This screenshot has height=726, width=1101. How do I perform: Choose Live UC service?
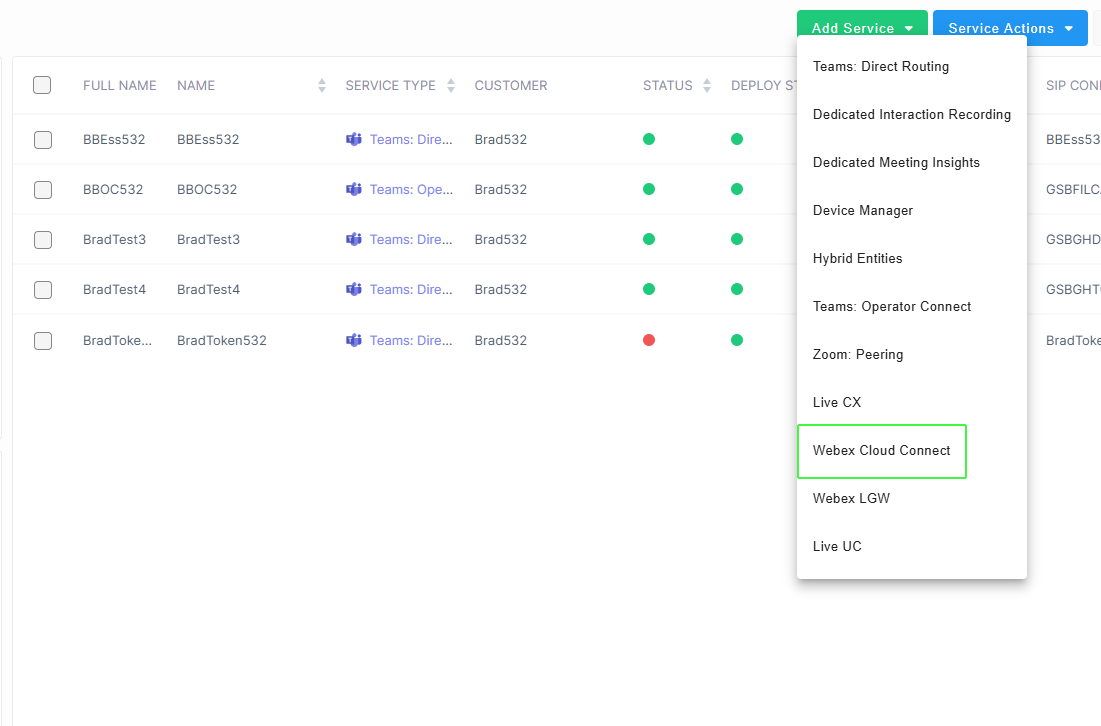[911, 546]
